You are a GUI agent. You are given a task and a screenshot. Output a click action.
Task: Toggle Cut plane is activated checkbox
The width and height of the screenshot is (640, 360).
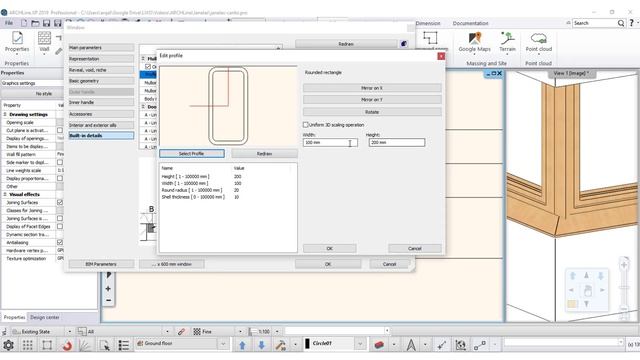click(x=60, y=130)
